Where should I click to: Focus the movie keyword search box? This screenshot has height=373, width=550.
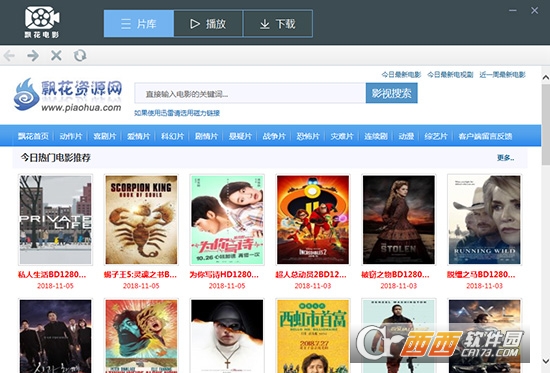tap(250, 93)
